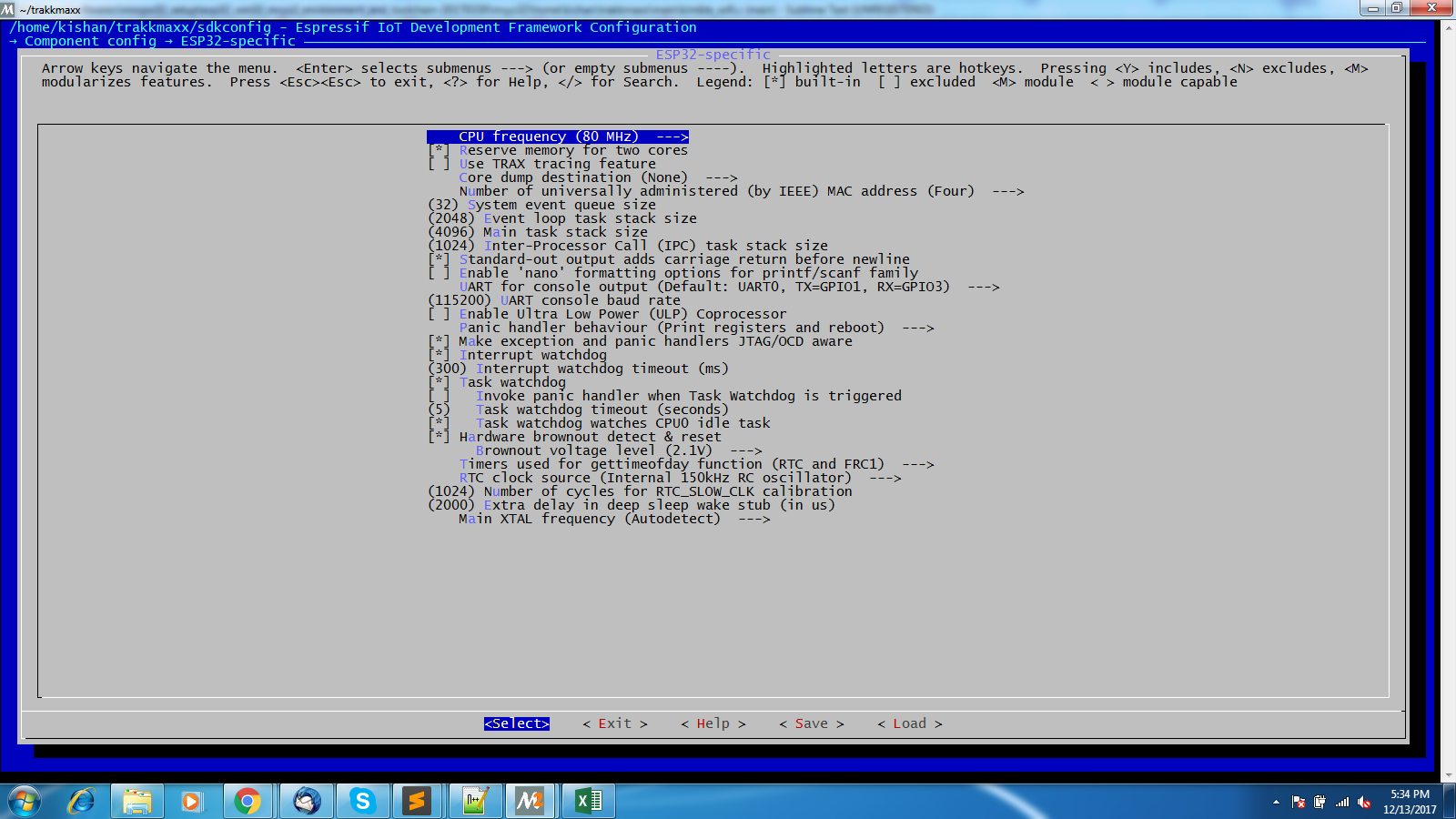Edit Event loop task stack size (2048)

[562, 218]
